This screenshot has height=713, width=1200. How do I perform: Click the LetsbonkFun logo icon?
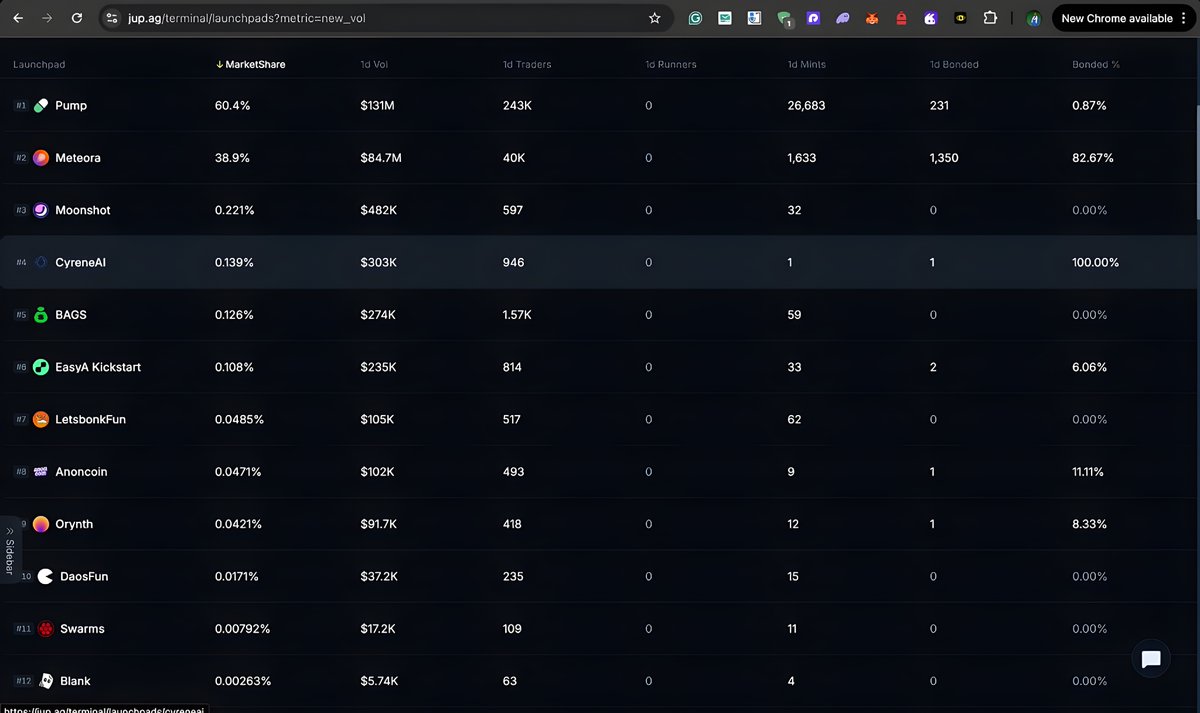pyautogui.click(x=41, y=419)
